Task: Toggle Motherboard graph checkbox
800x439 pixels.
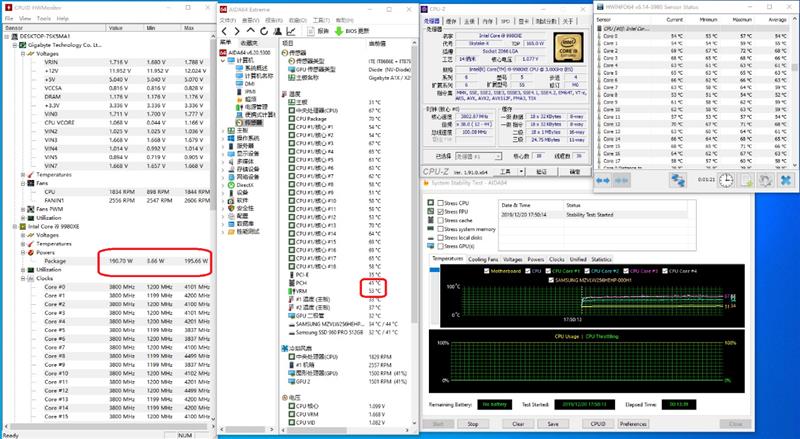Action: tap(487, 271)
